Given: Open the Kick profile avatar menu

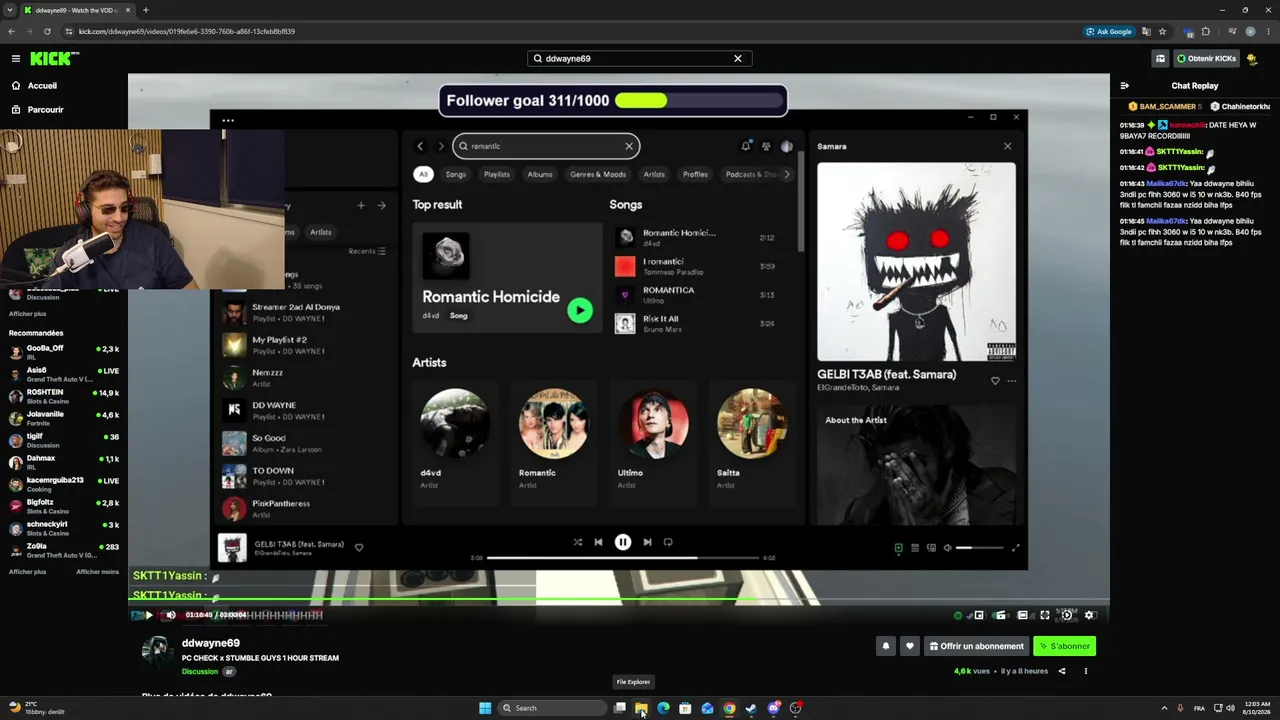Looking at the screenshot, I should tap(1252, 59).
